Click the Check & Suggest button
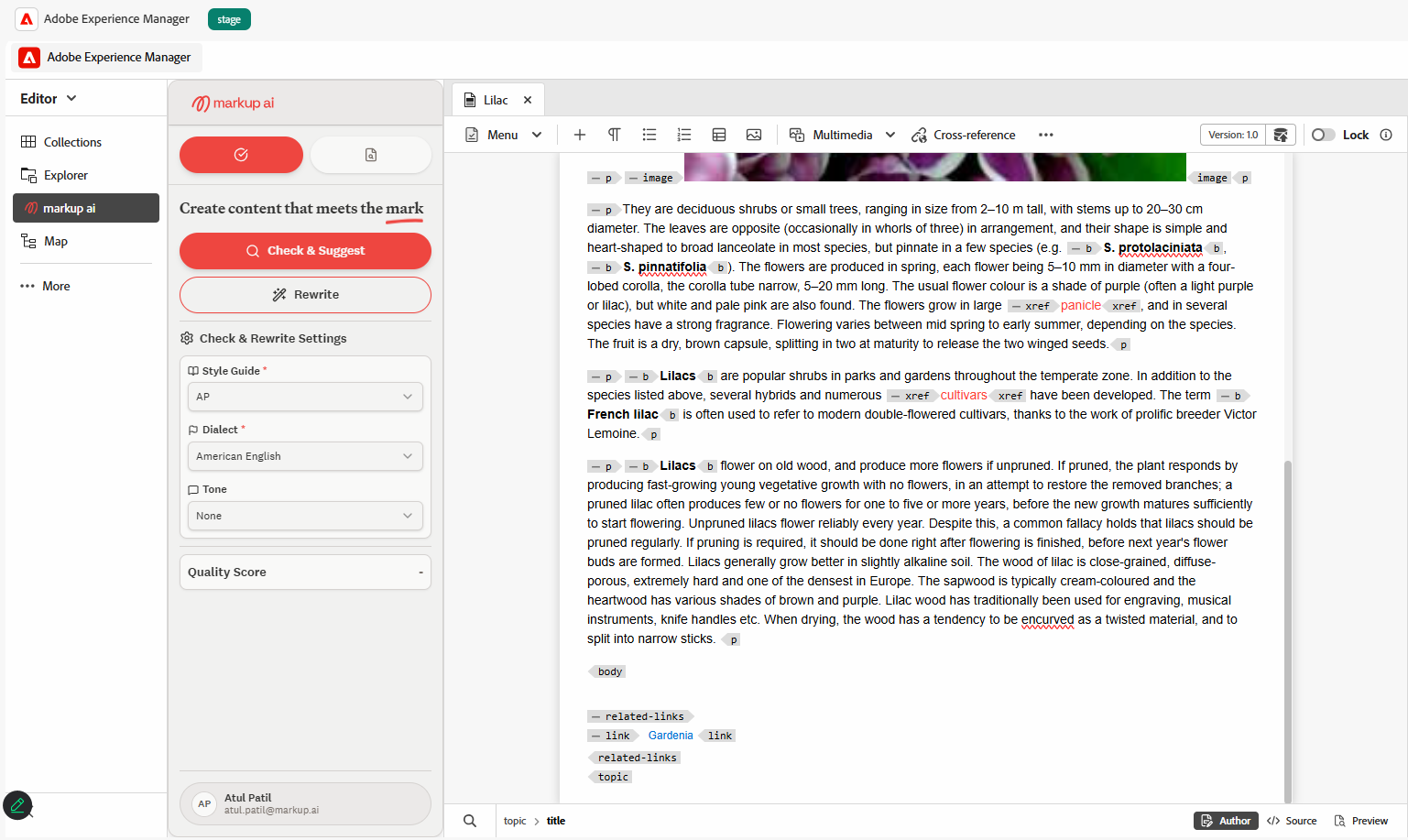Viewport: 1408px width, 840px height. point(305,251)
